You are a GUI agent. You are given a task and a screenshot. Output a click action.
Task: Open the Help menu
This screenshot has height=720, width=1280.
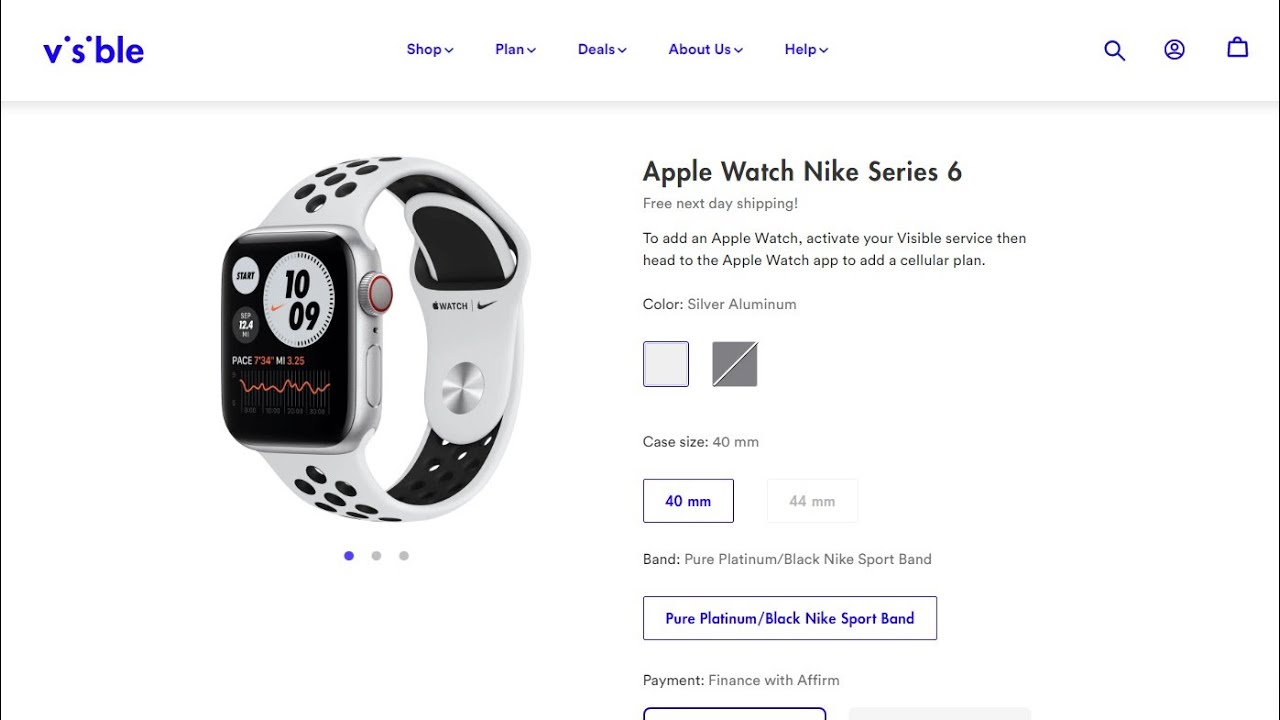(806, 49)
